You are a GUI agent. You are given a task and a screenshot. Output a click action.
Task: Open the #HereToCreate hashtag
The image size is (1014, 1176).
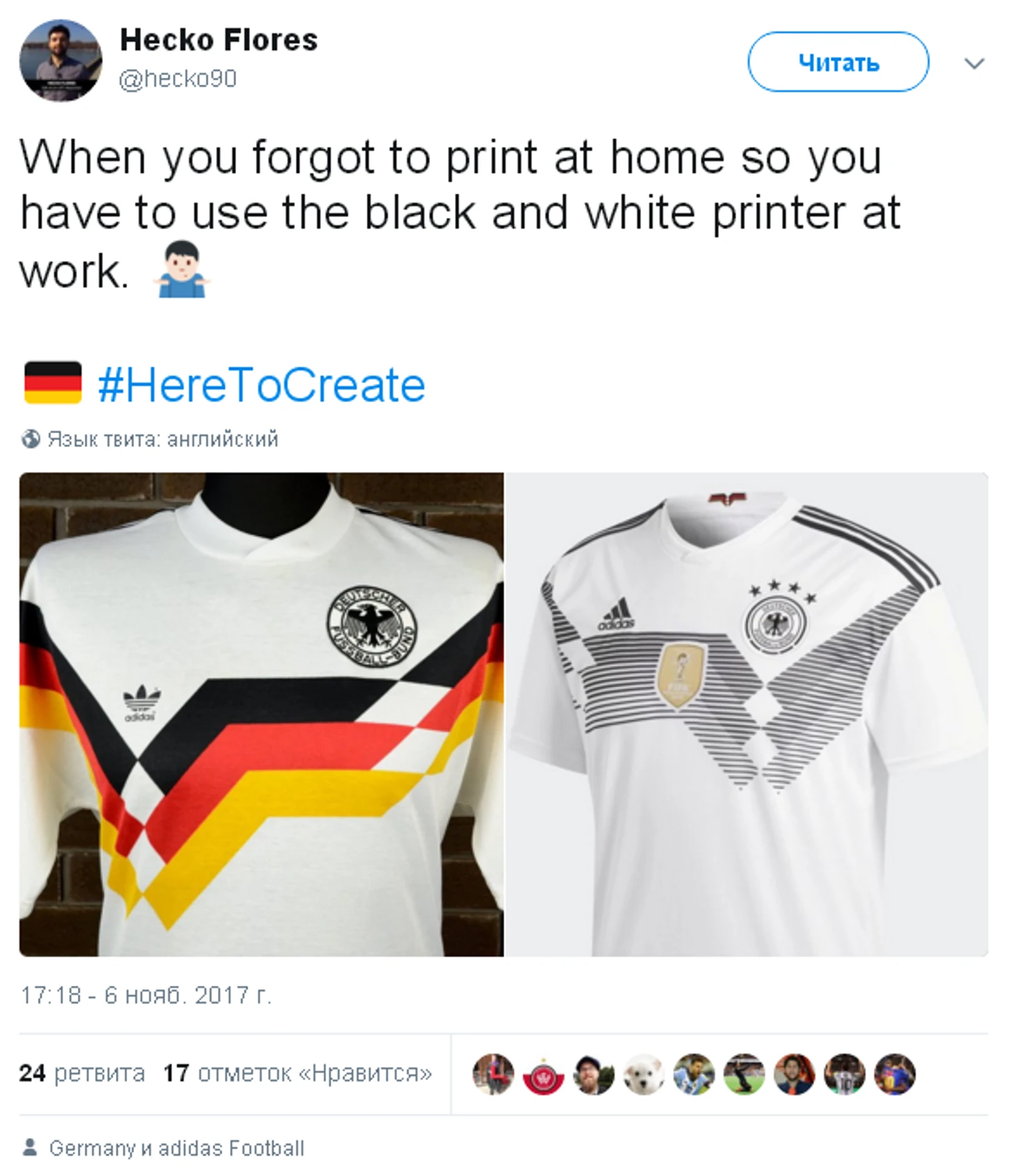[262, 385]
